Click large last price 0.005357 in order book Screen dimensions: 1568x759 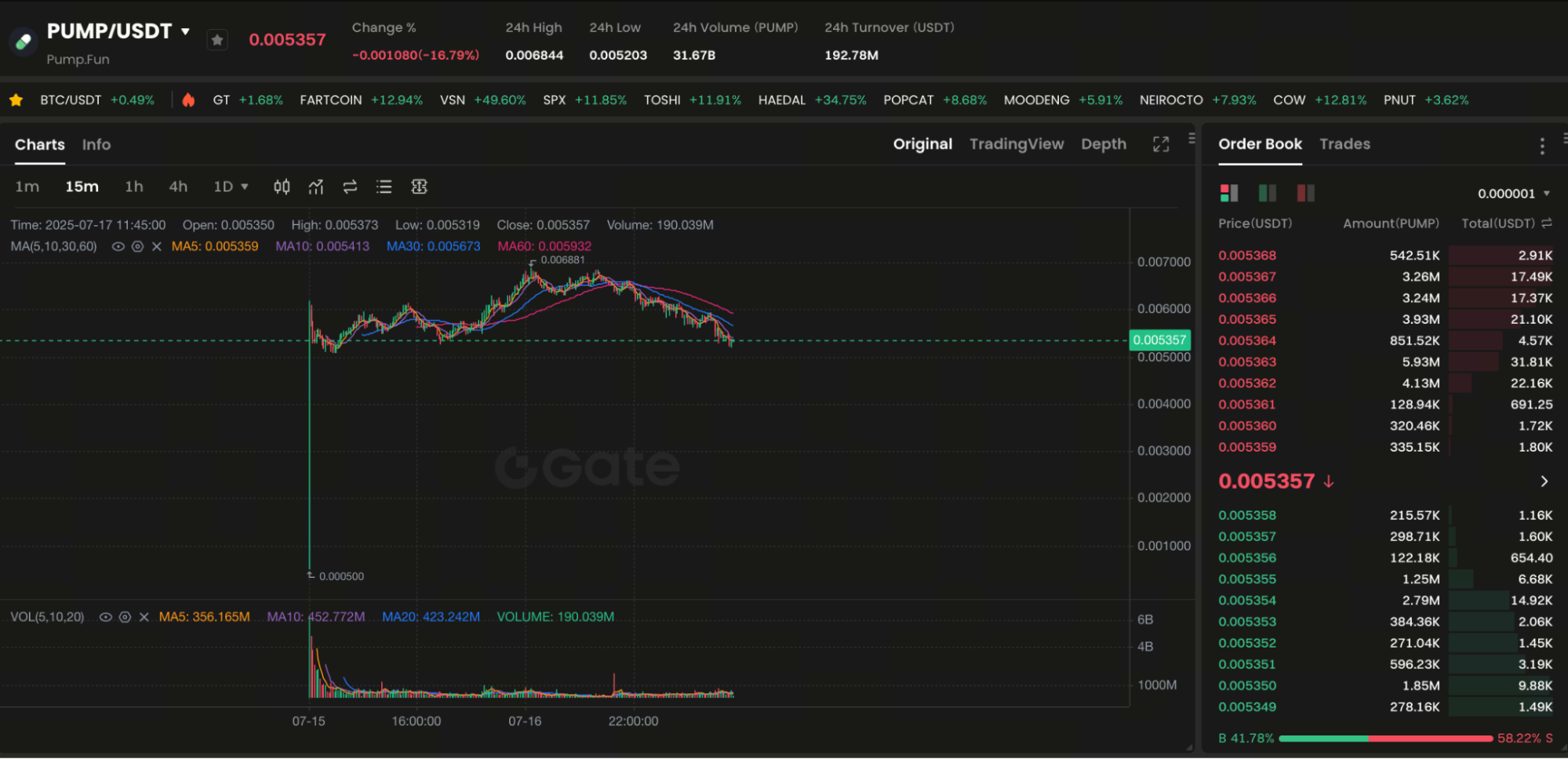pos(1266,481)
